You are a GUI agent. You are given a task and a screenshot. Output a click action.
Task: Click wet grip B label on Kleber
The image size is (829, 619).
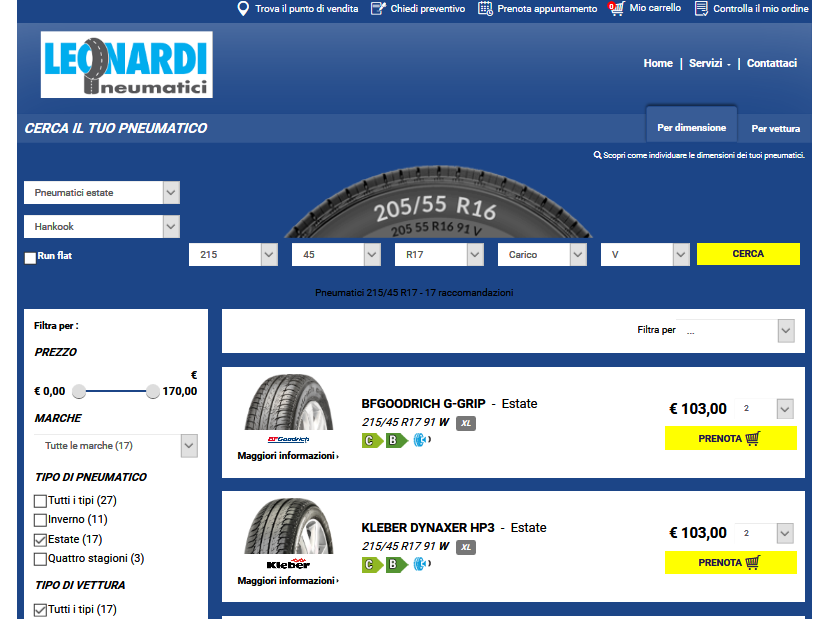pyautogui.click(x=396, y=565)
